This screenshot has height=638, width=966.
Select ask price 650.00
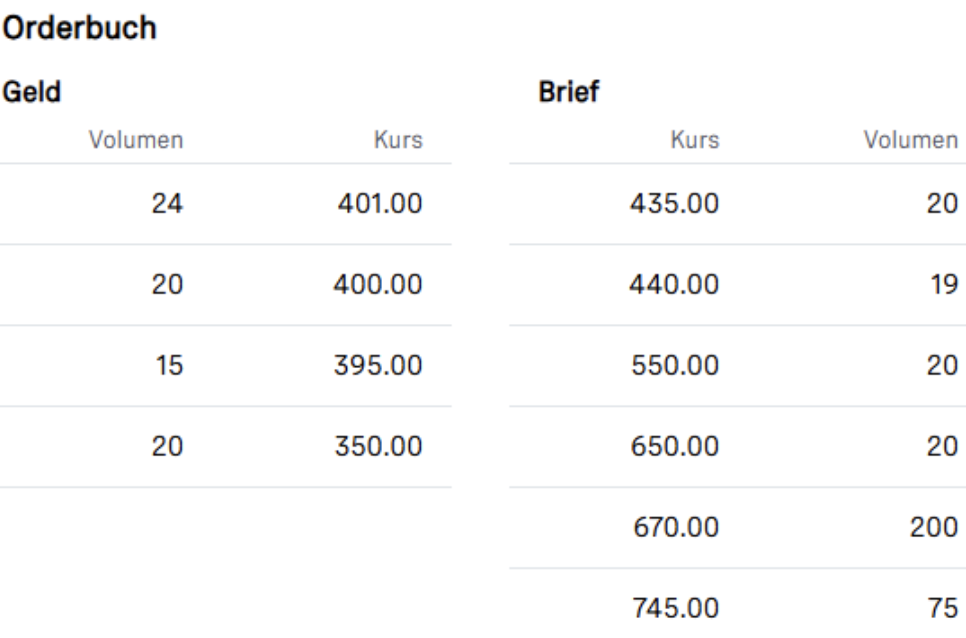[675, 446]
